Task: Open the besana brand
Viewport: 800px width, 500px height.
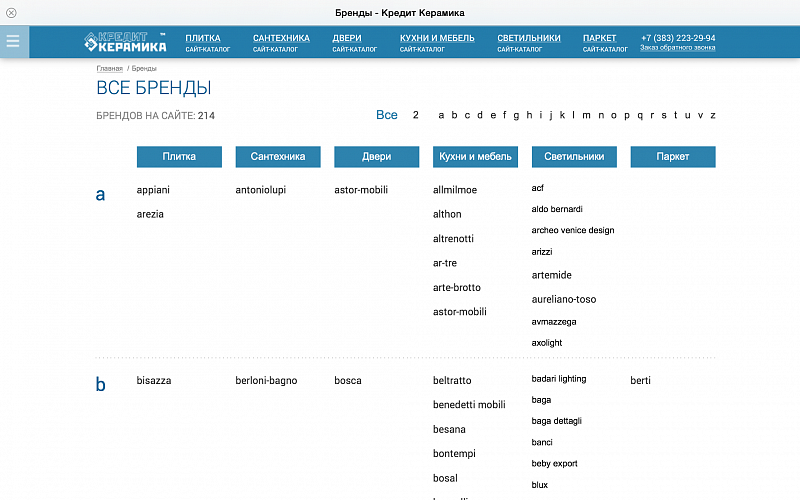Action: [449, 430]
